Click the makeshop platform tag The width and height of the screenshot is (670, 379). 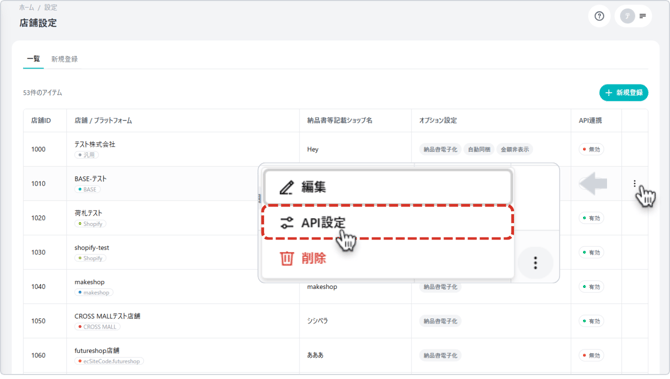(x=94, y=293)
